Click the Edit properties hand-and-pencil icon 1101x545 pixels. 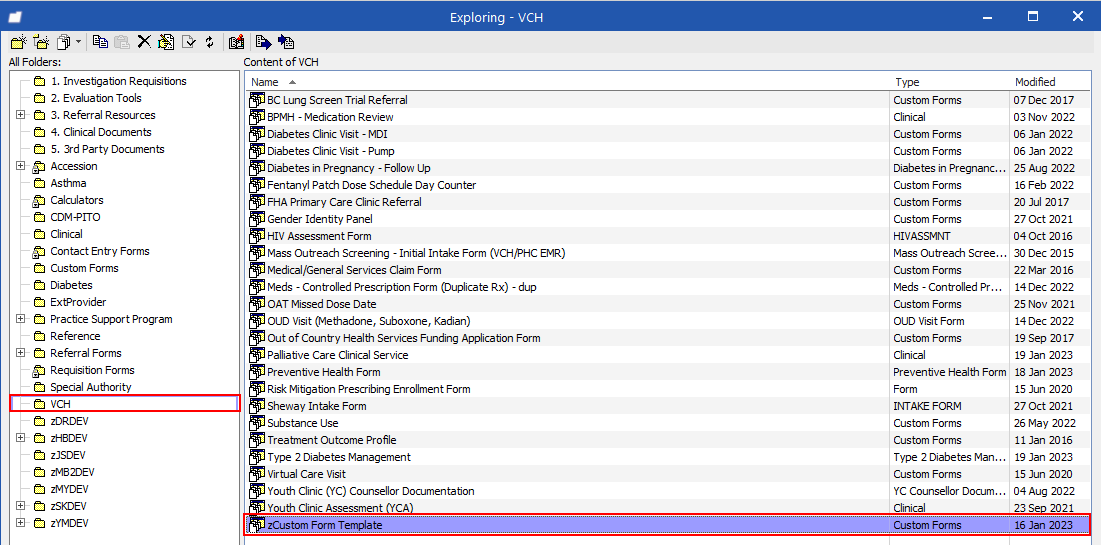166,42
